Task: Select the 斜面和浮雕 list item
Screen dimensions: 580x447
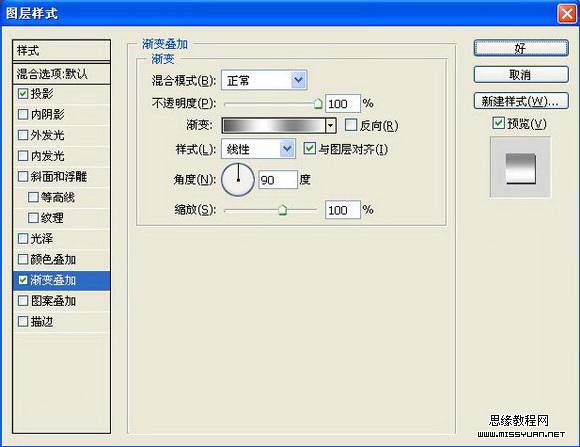Action: click(61, 177)
